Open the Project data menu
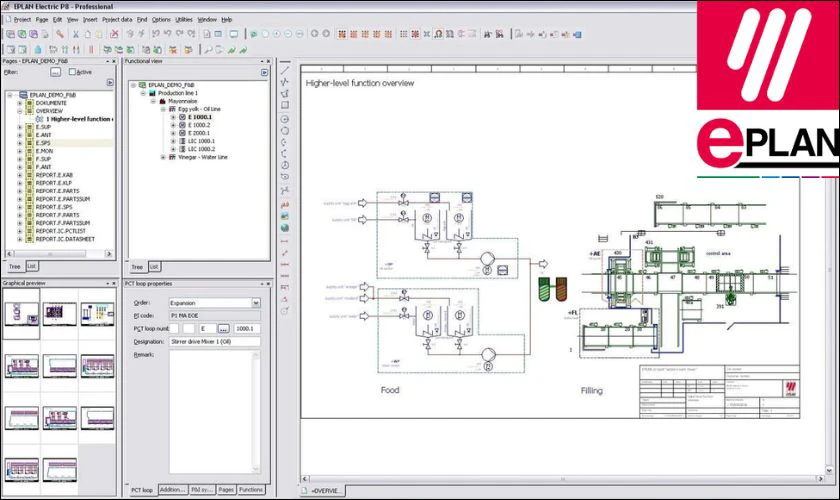The width and height of the screenshot is (840, 500). point(117,19)
